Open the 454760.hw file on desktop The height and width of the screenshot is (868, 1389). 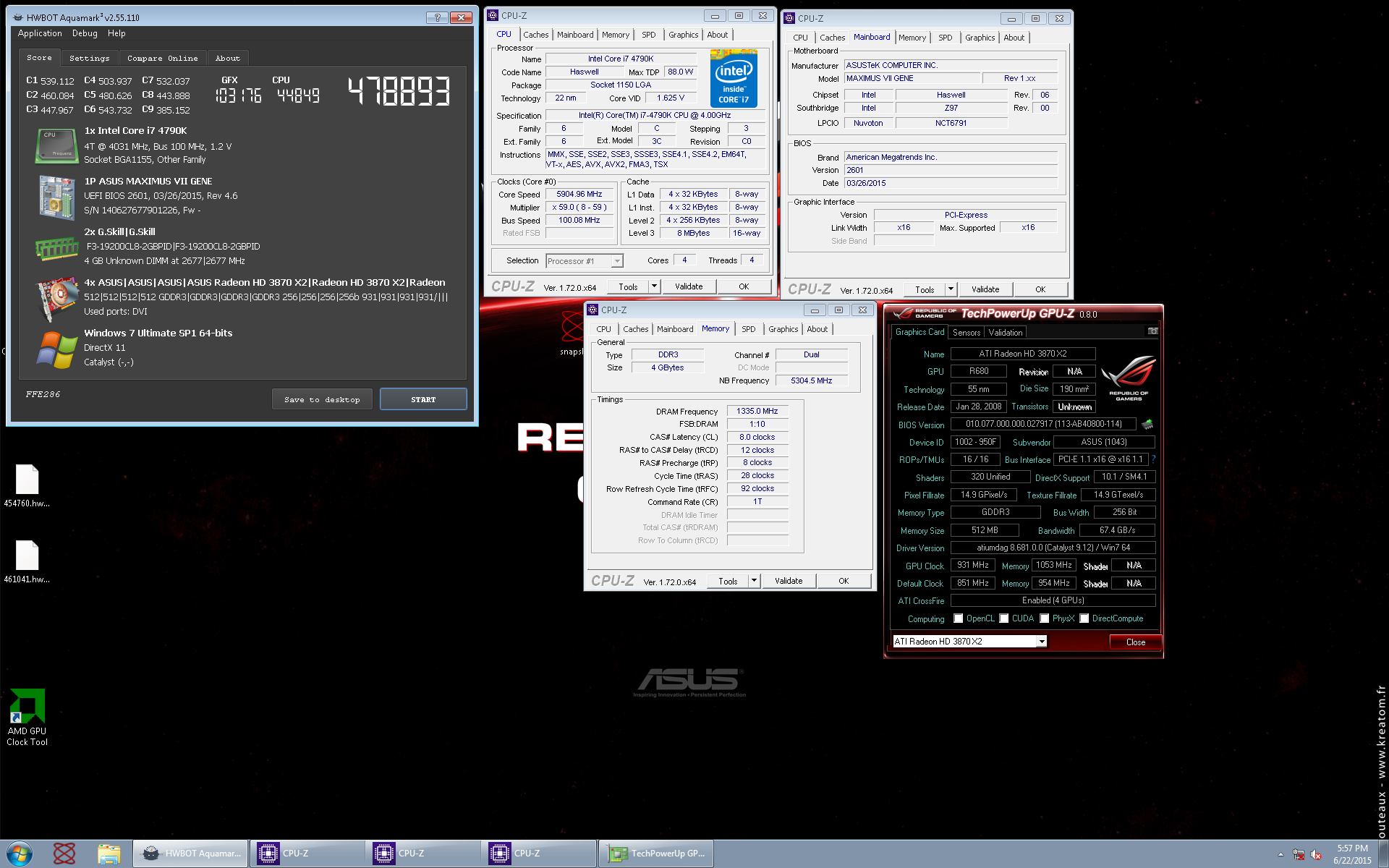[27, 486]
